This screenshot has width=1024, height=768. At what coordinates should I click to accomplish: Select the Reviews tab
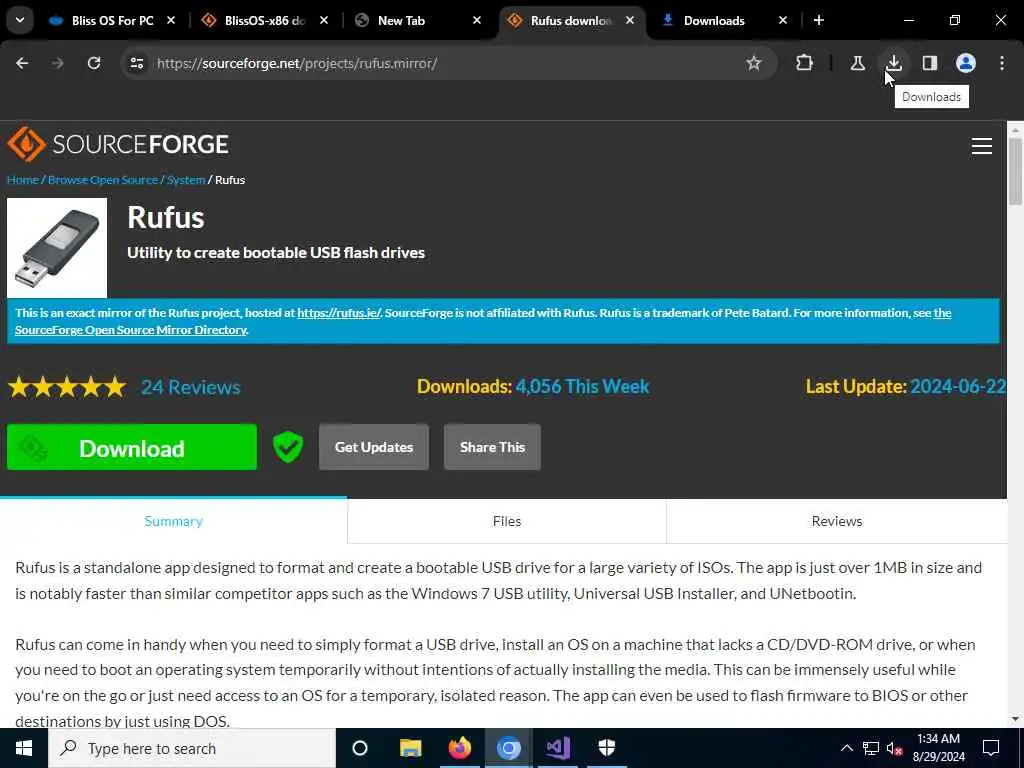click(x=837, y=521)
